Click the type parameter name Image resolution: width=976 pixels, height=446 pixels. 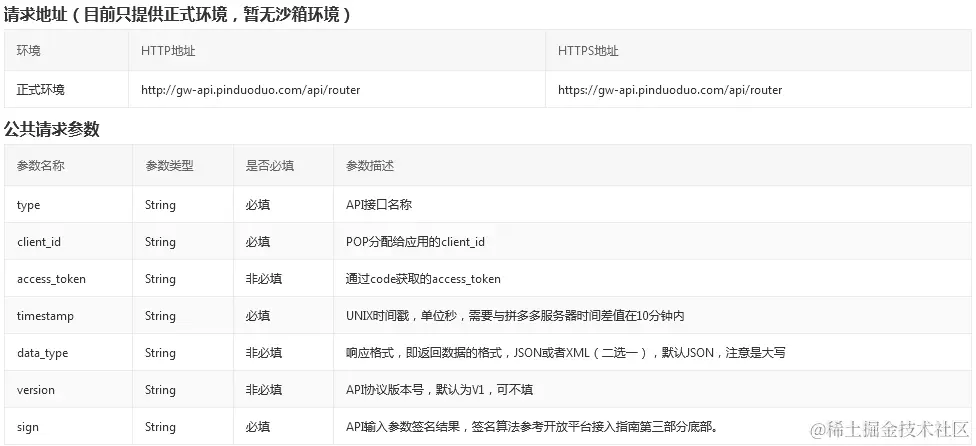29,205
